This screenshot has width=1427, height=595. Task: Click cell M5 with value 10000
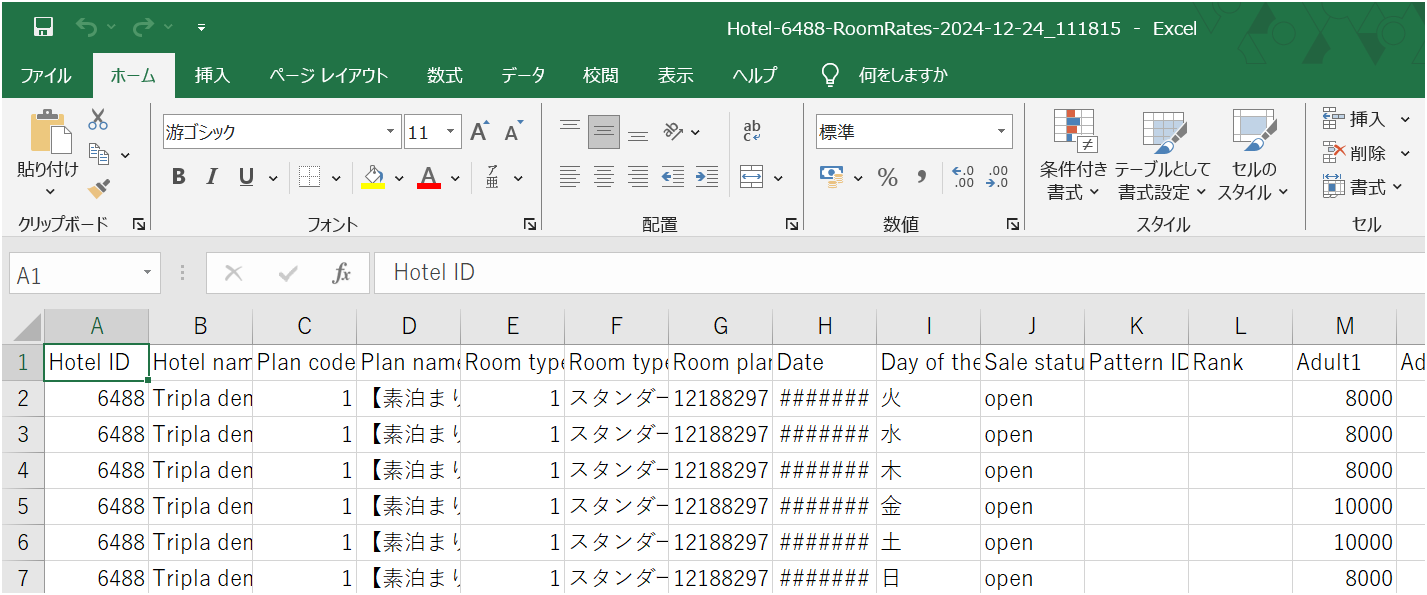tap(1344, 506)
